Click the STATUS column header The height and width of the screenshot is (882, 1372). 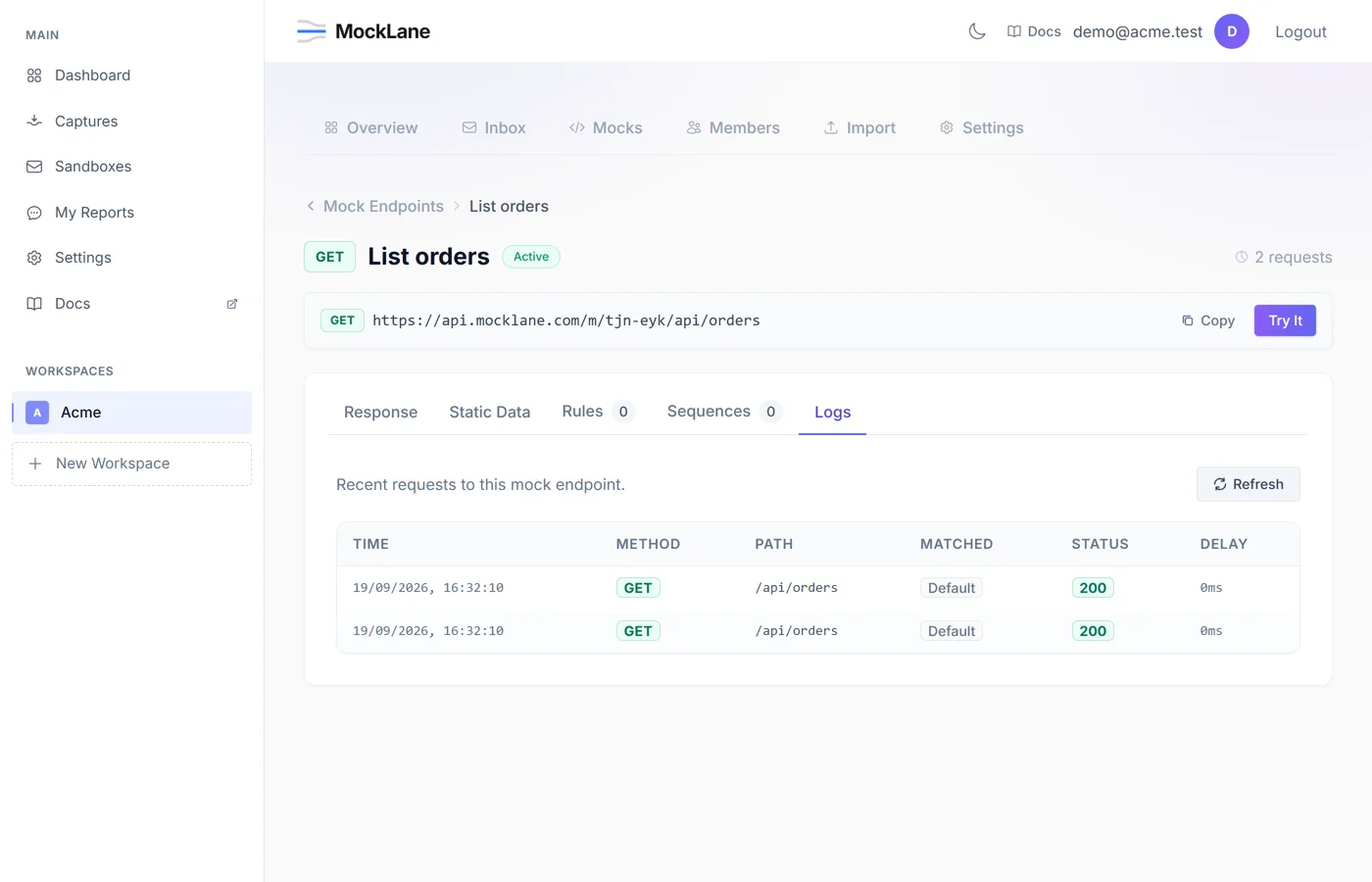1100,544
